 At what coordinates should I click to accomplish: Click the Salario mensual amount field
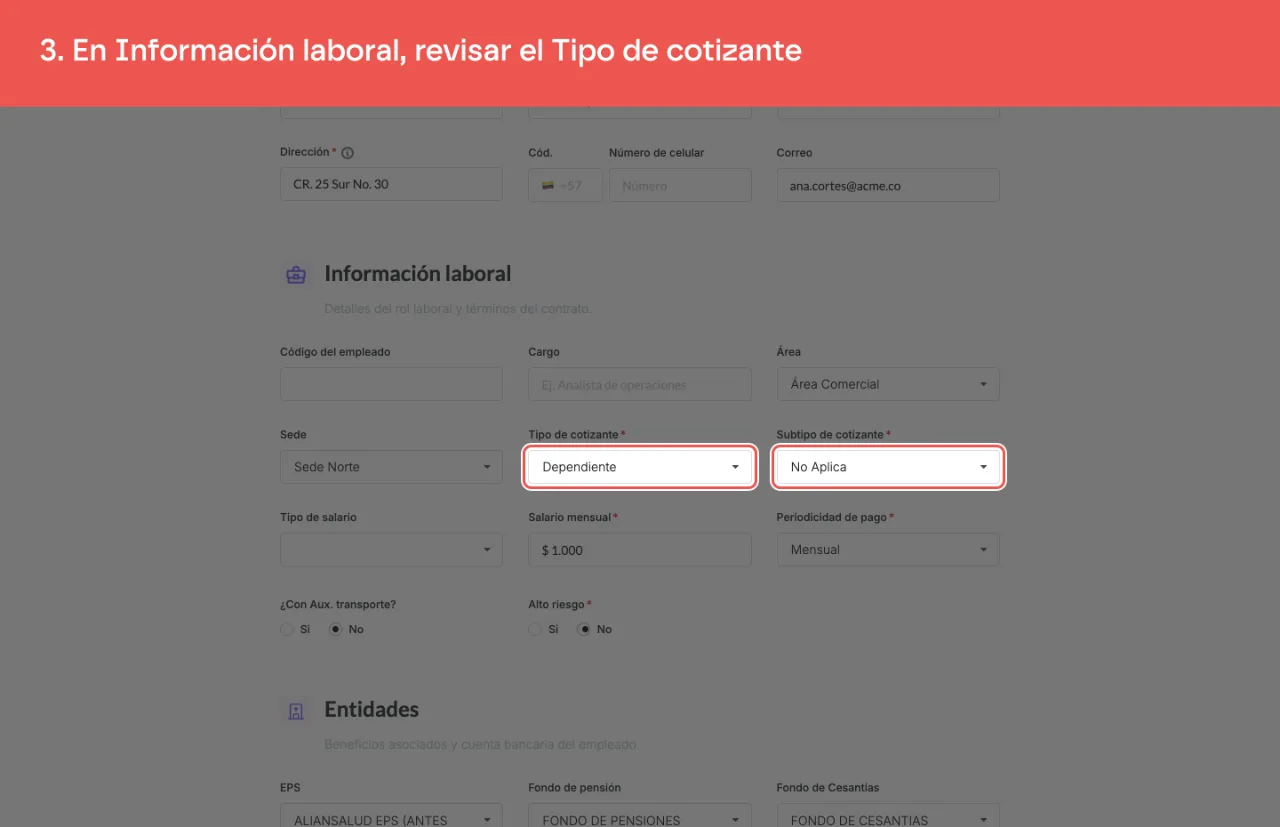point(640,550)
